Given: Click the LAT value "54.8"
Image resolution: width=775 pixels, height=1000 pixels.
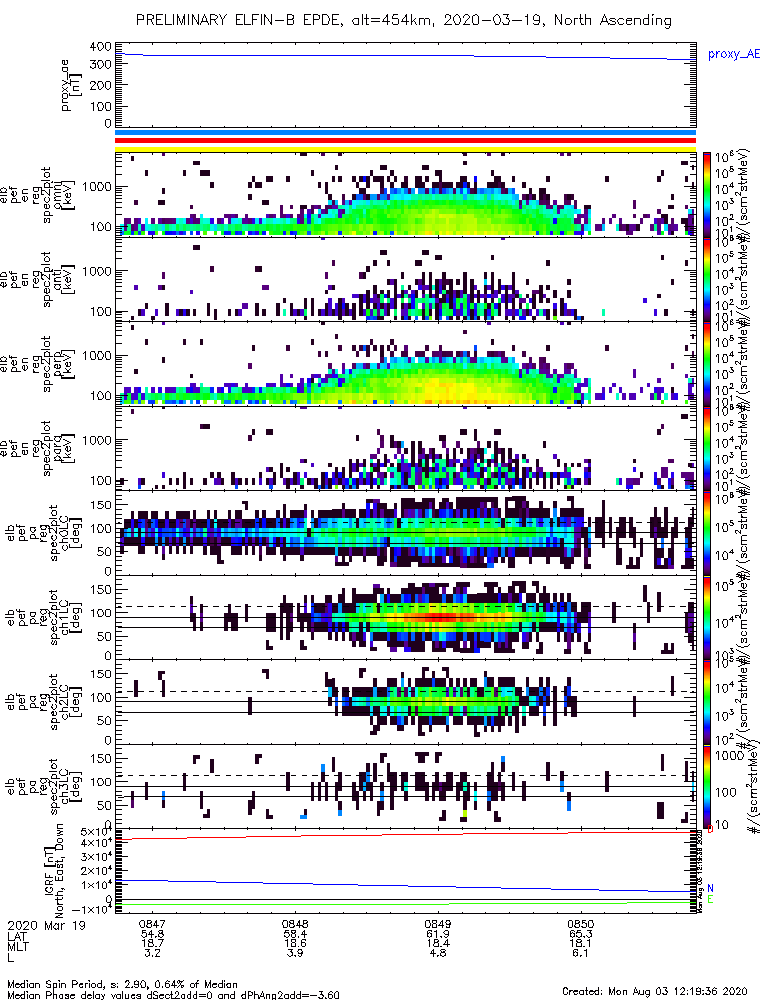Looking at the screenshot, I should click(152, 934).
